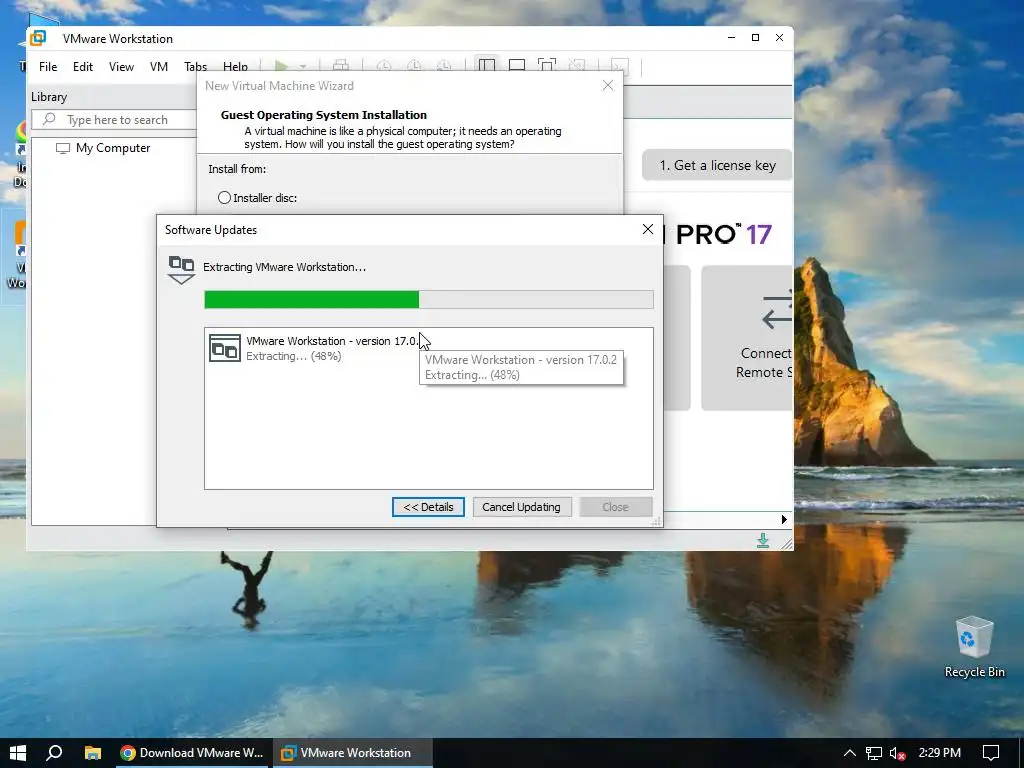1024x768 pixels.
Task: Click the Send Ctrl+Alt+Del toolbar icon
Action: tap(341, 66)
